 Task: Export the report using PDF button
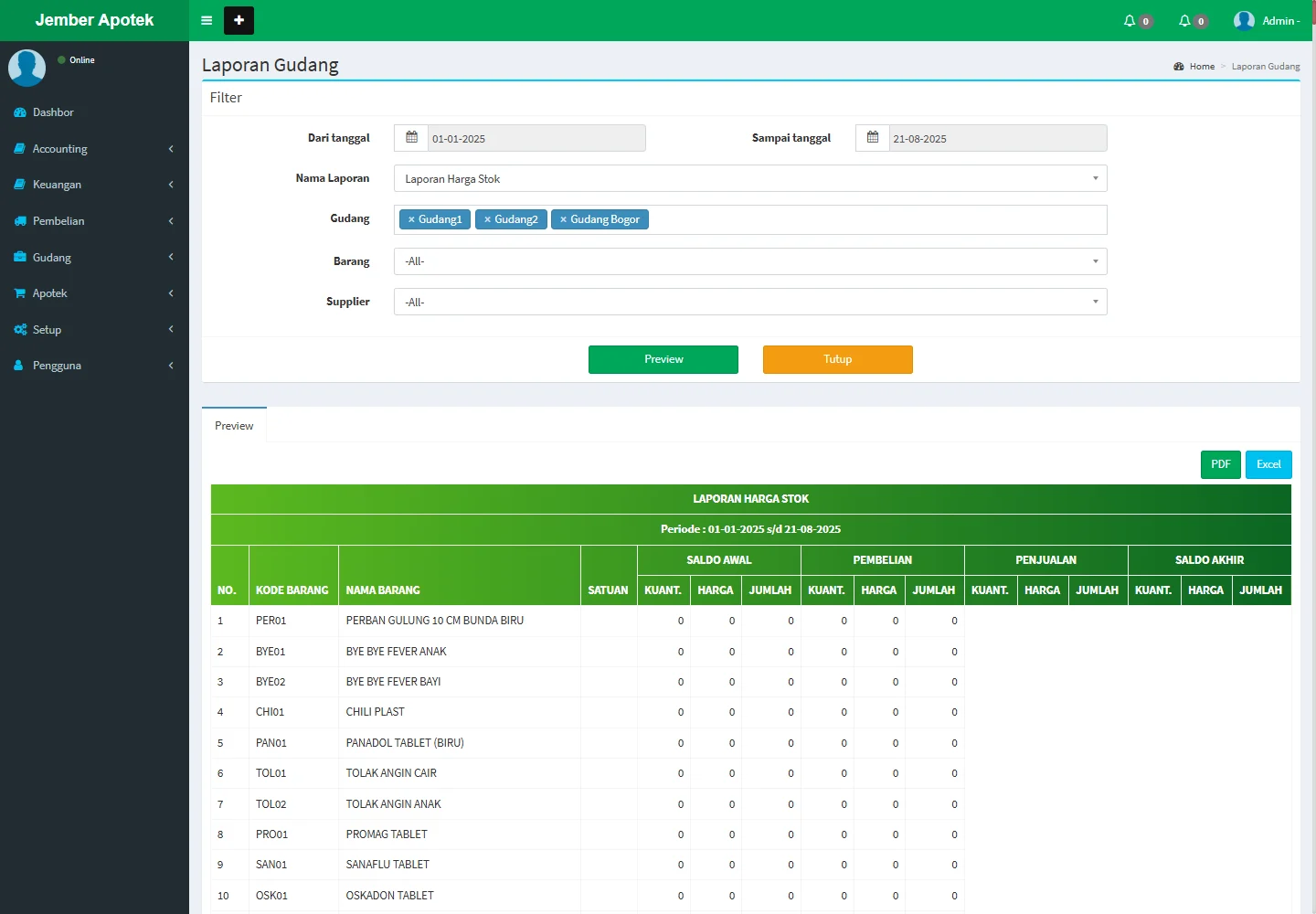pos(1220,464)
